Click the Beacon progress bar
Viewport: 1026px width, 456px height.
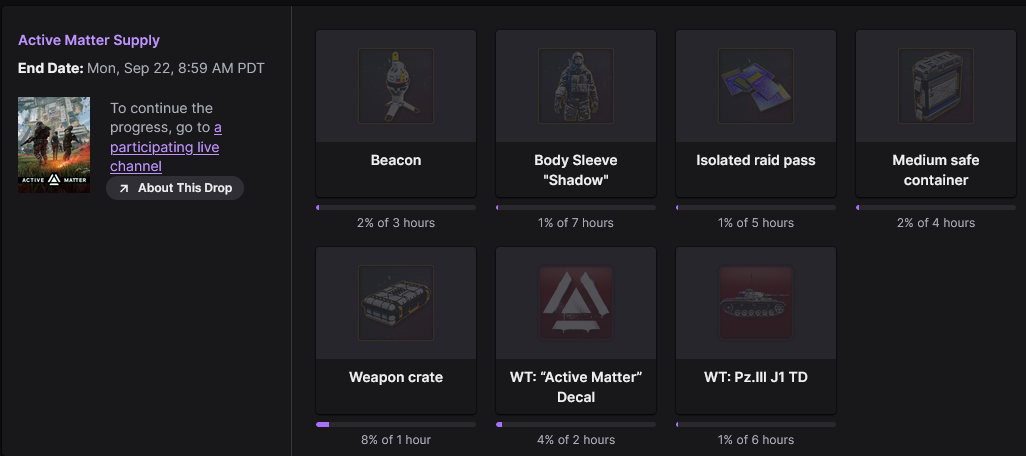point(396,207)
